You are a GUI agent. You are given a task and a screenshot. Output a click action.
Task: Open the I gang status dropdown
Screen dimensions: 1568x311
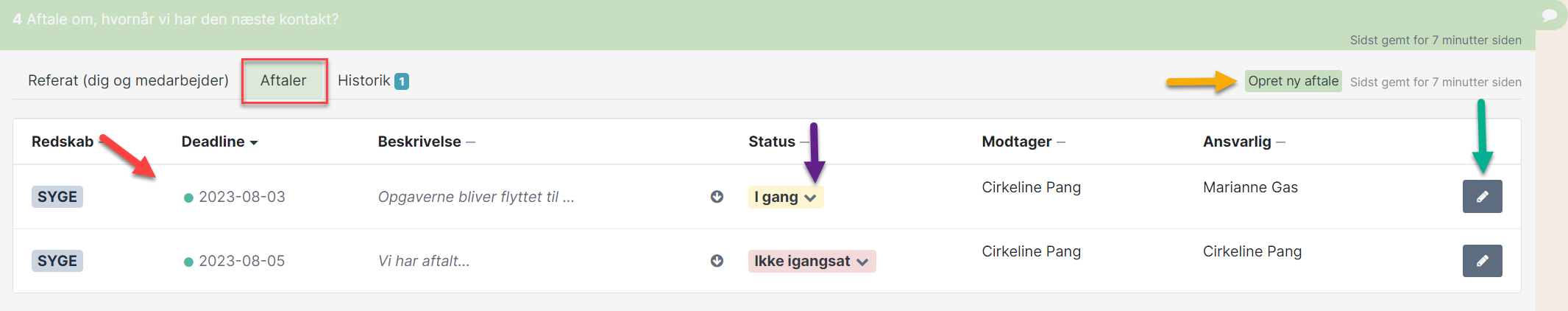pyautogui.click(x=786, y=197)
